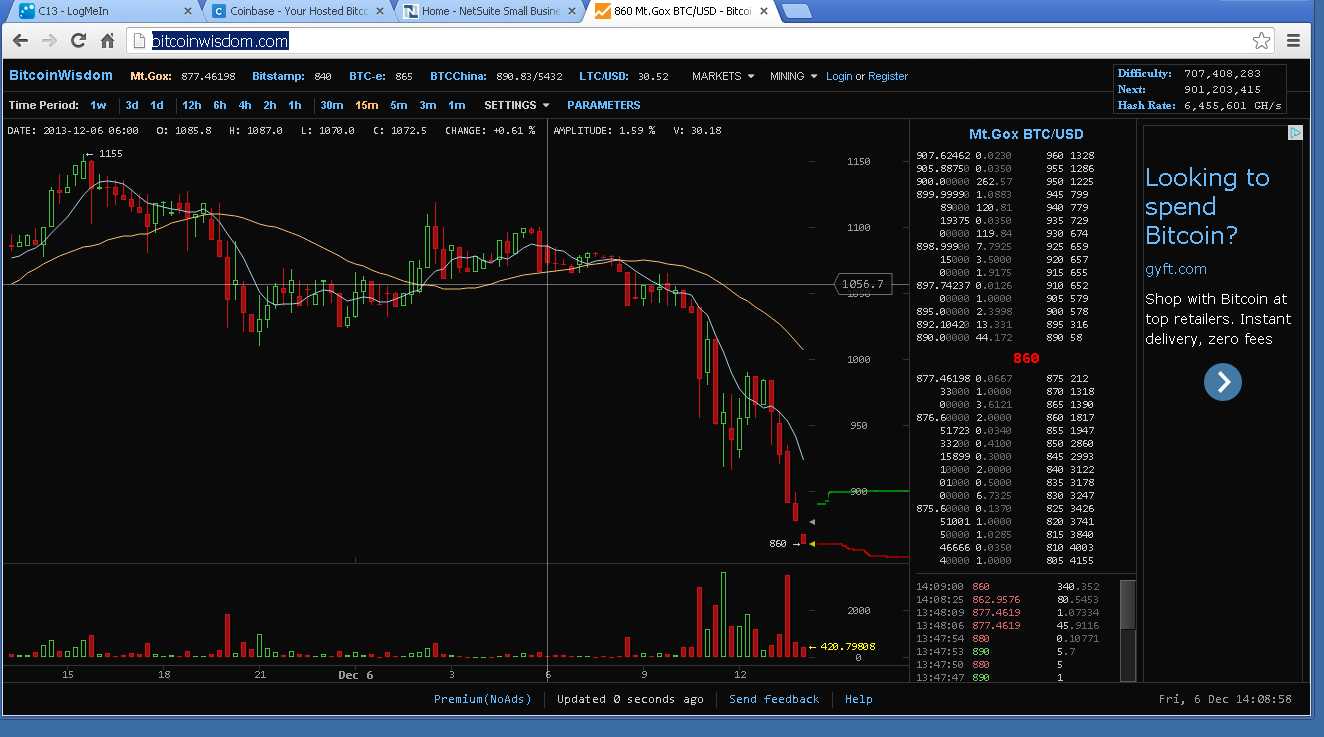Click the AdChoices icon on the ad
1324x737 pixels.
tap(1295, 133)
